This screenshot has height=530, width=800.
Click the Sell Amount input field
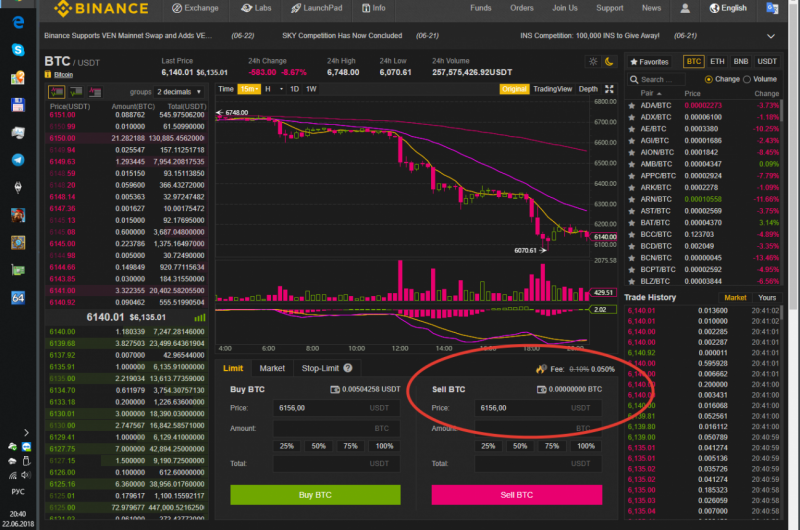[x=538, y=428]
